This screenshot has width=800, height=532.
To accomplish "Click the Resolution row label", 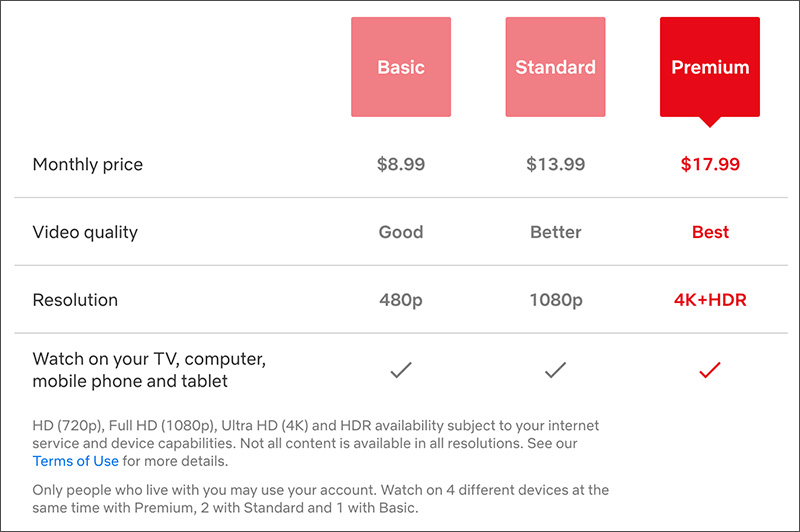I will [x=75, y=300].
